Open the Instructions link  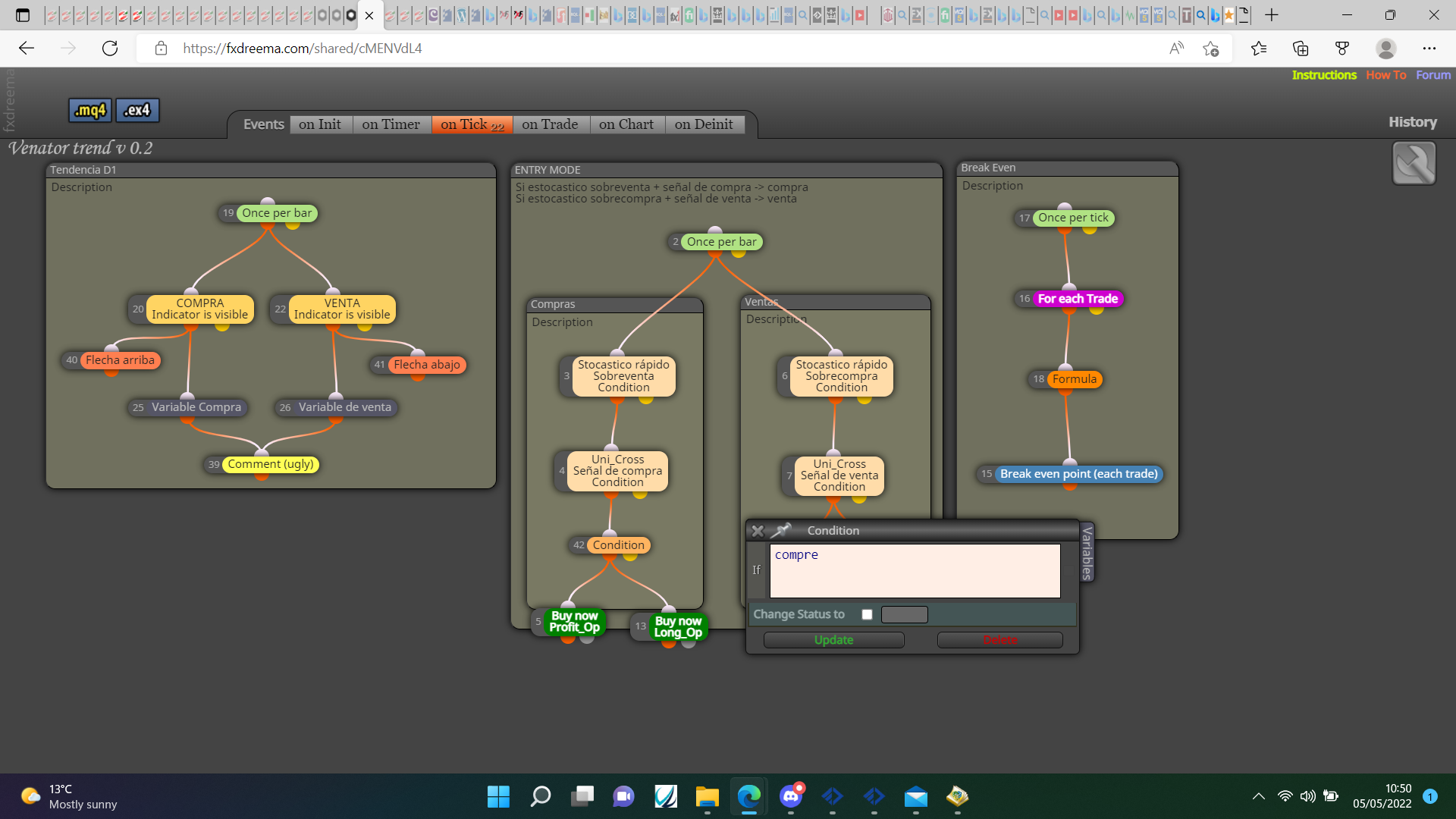pos(1324,75)
